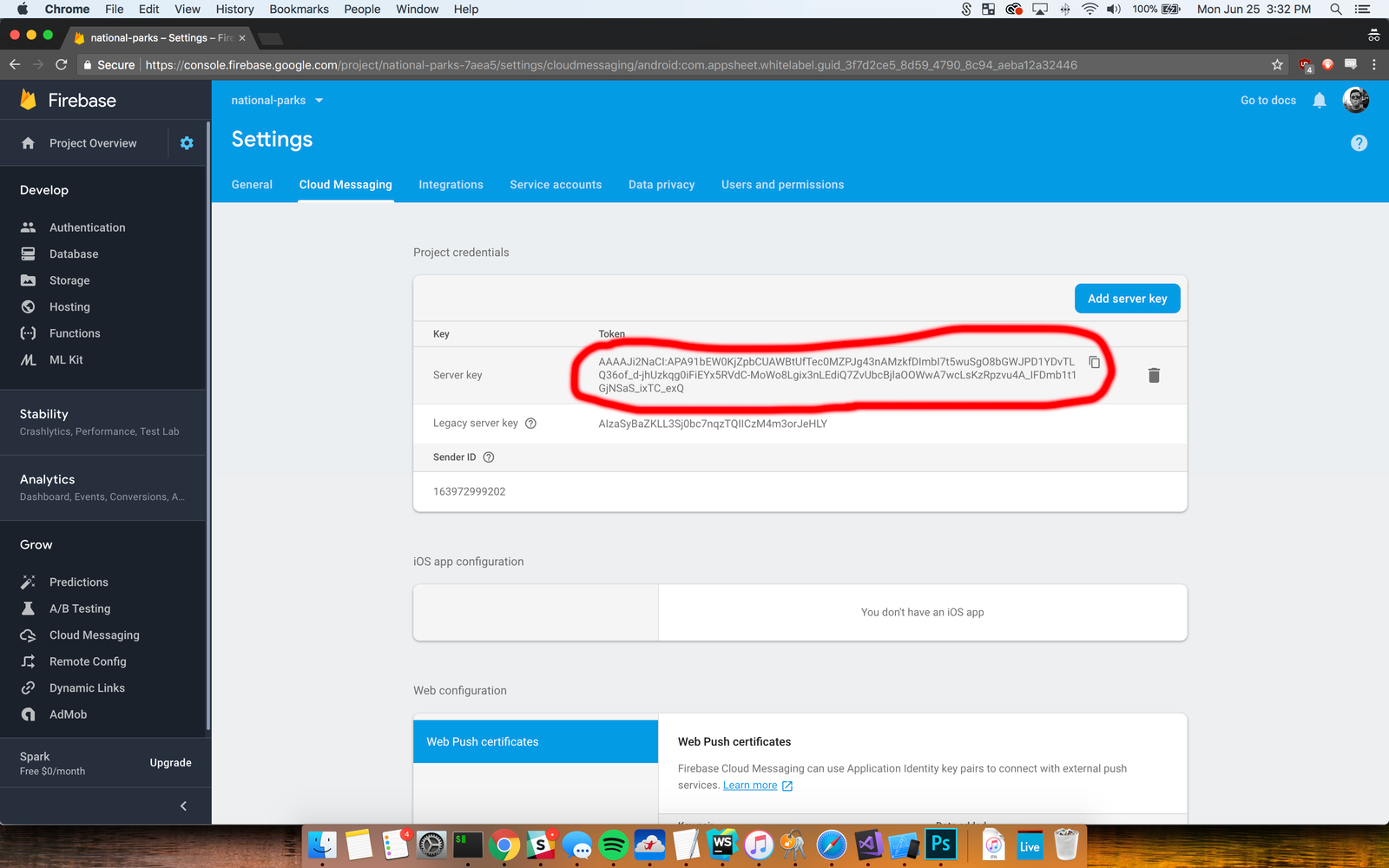Viewport: 1389px width, 868px height.
Task: Click the Hosting globe icon
Action: click(29, 306)
